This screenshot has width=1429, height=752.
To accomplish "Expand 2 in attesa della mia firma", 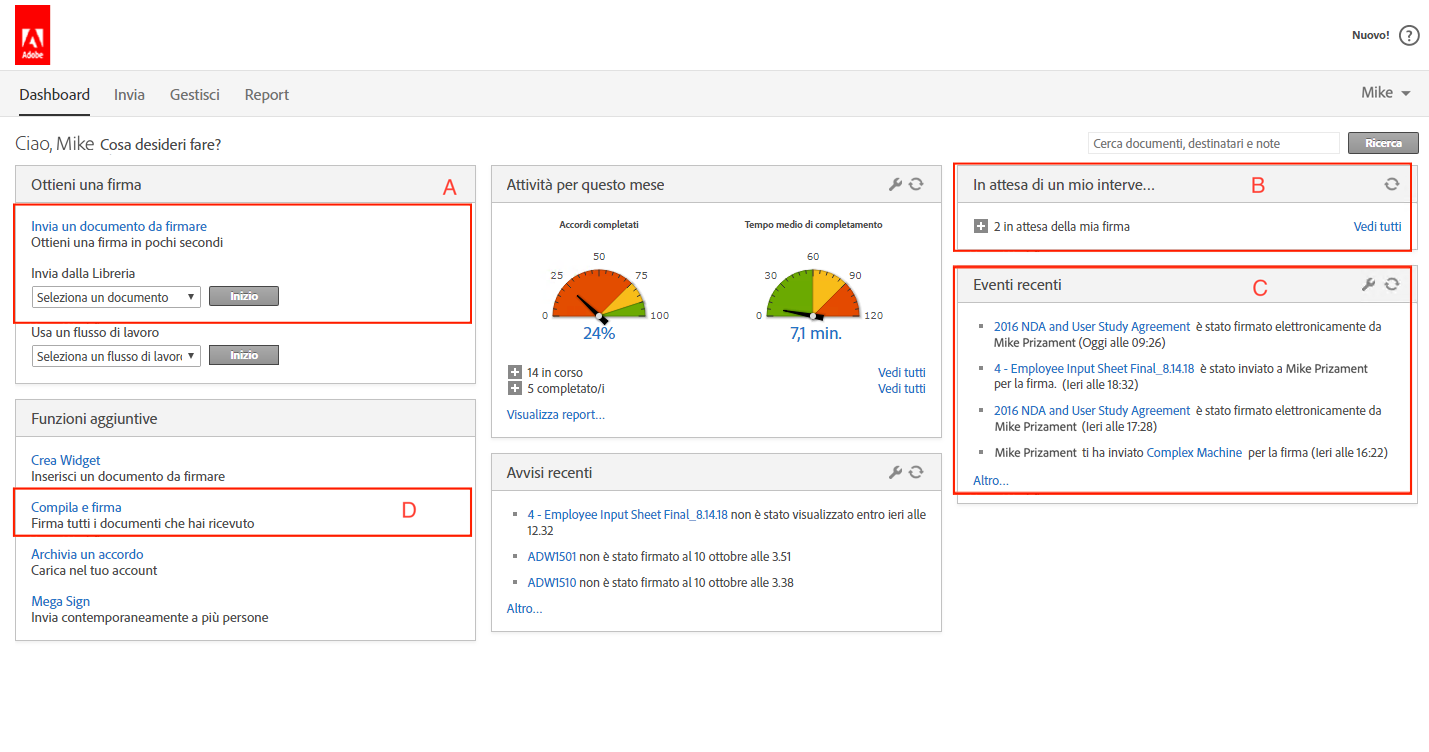I will click(x=981, y=227).
